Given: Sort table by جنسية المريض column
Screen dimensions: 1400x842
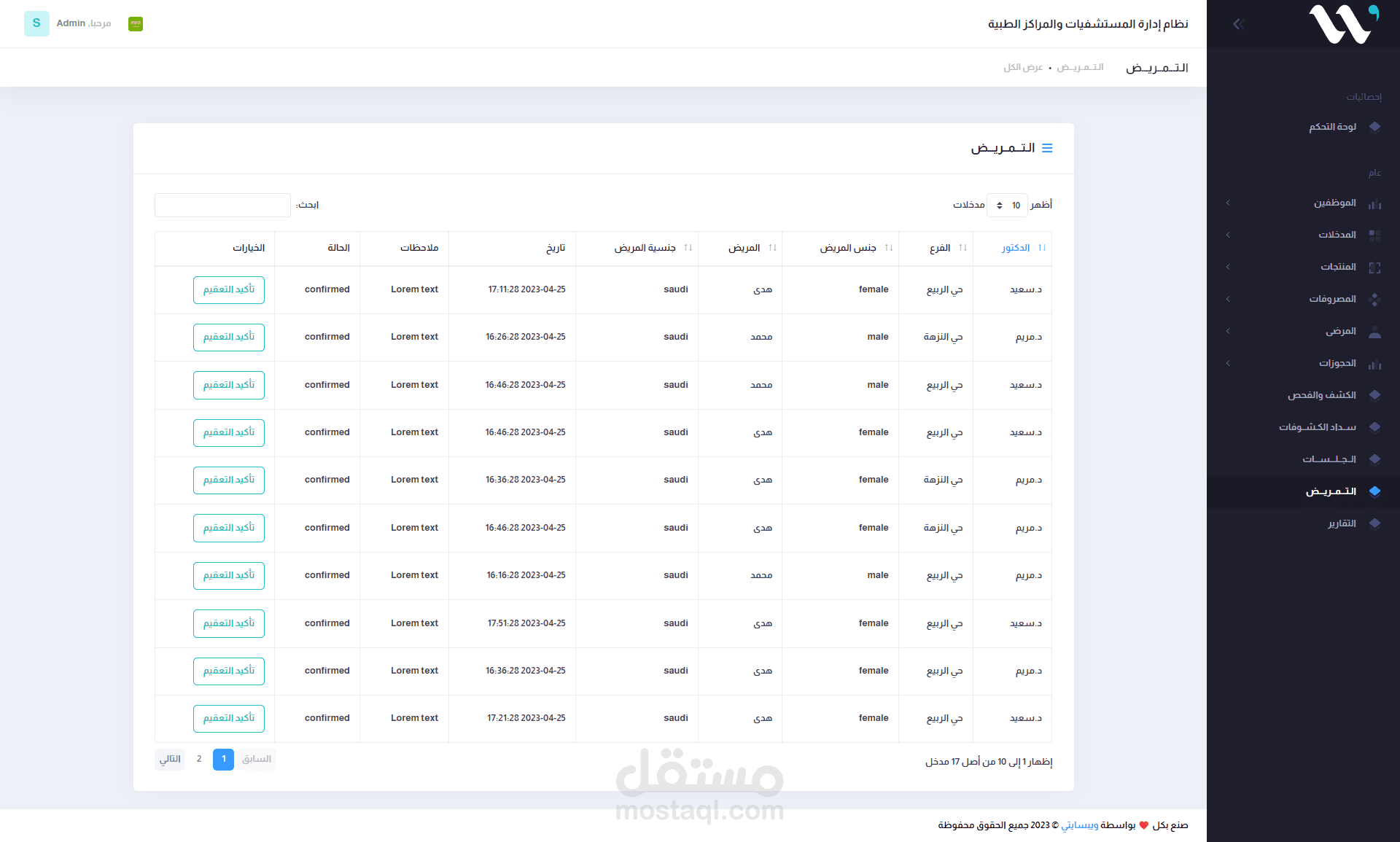Looking at the screenshot, I should (x=645, y=248).
